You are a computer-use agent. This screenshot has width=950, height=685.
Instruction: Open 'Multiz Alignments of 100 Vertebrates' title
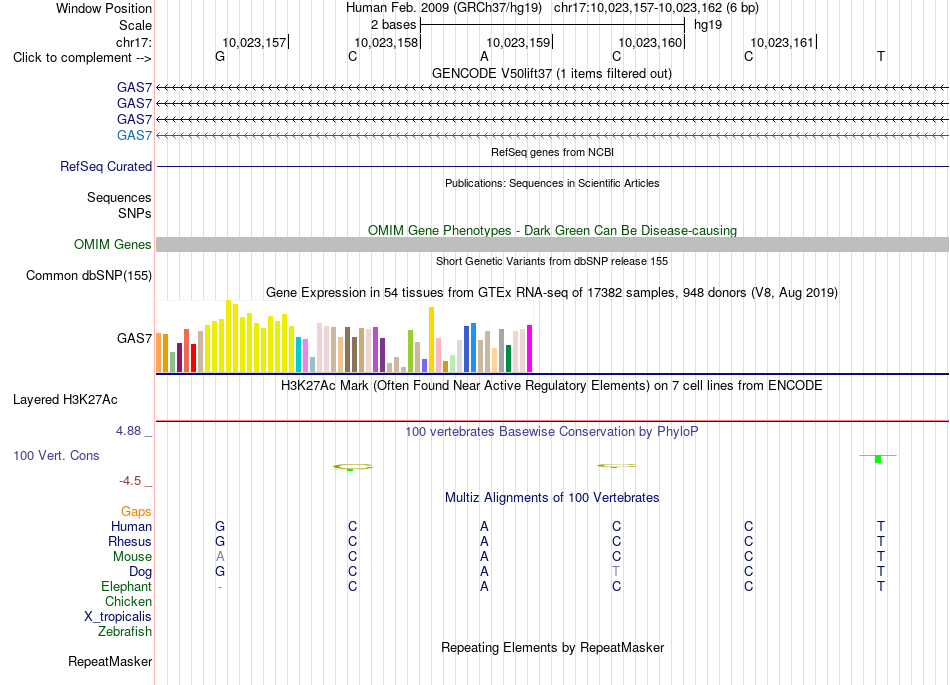tap(552, 498)
